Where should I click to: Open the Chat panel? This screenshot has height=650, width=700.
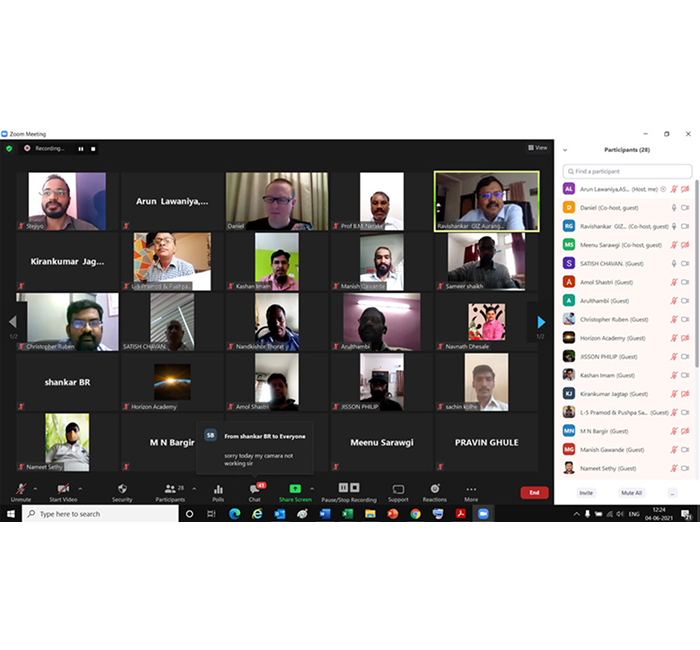click(255, 492)
